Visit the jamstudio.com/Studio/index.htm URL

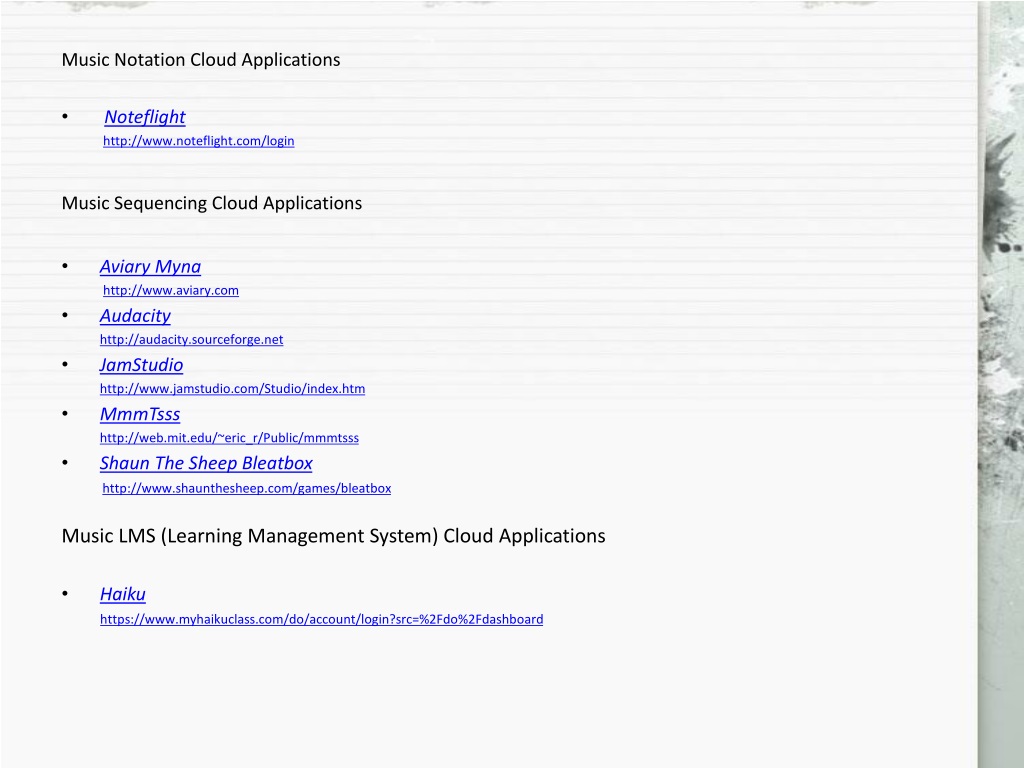coord(232,389)
